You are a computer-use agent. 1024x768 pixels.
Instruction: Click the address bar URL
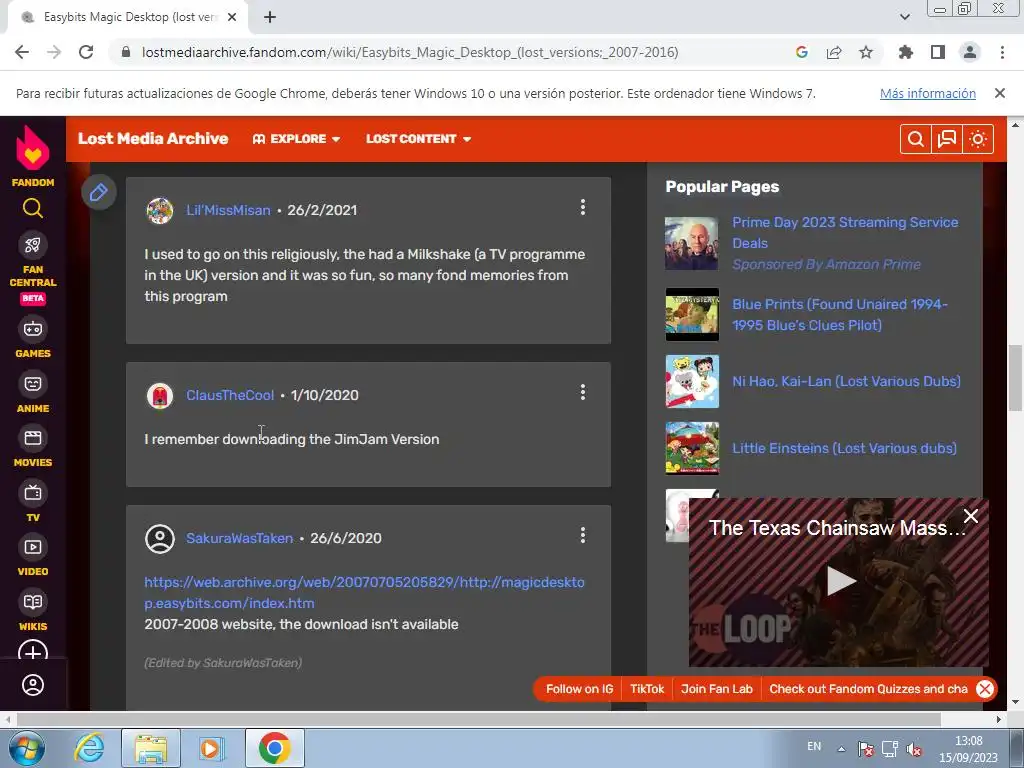(x=410, y=52)
